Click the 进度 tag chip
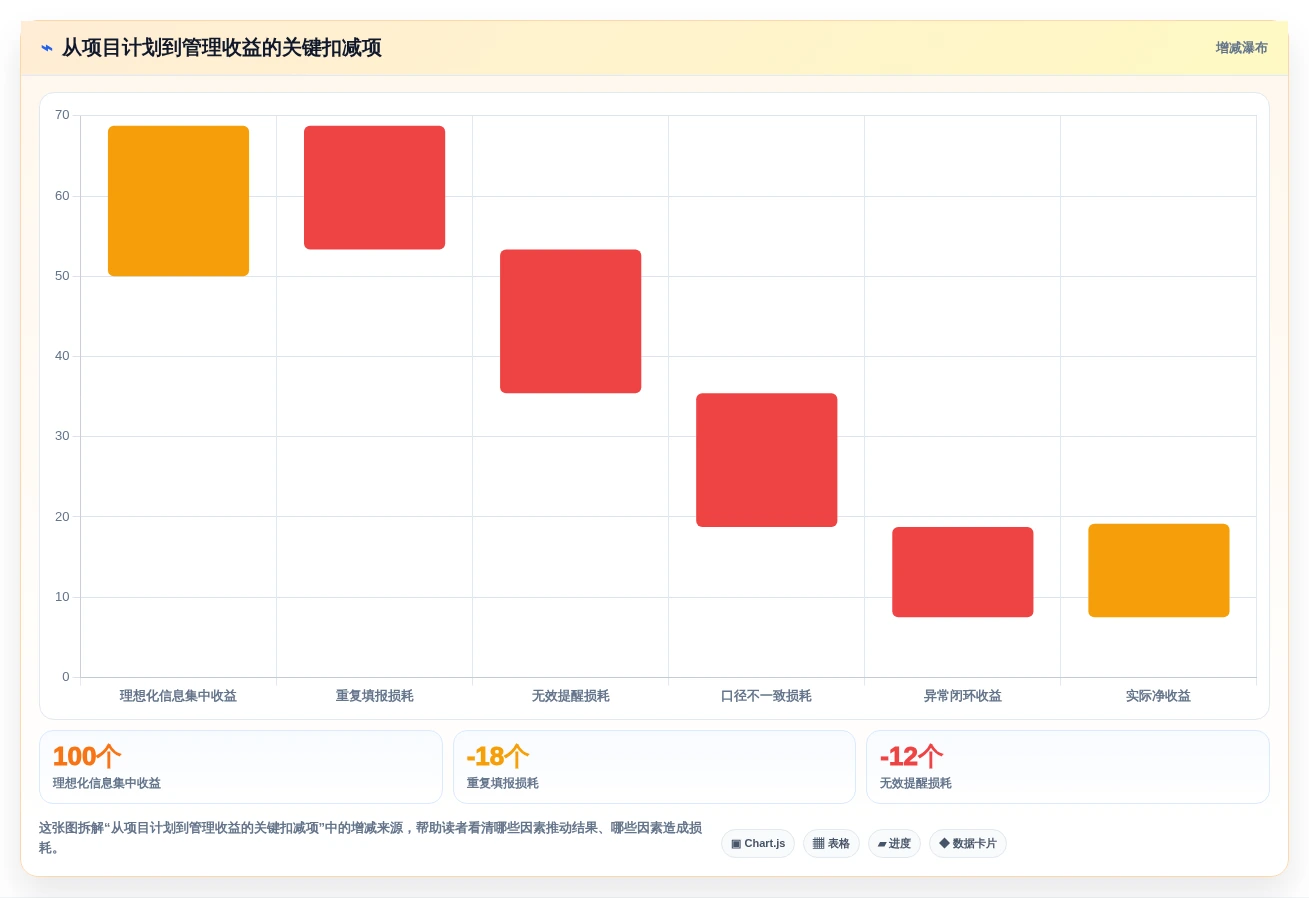Screen dimensions: 1309x898 pyautogui.click(x=894, y=843)
